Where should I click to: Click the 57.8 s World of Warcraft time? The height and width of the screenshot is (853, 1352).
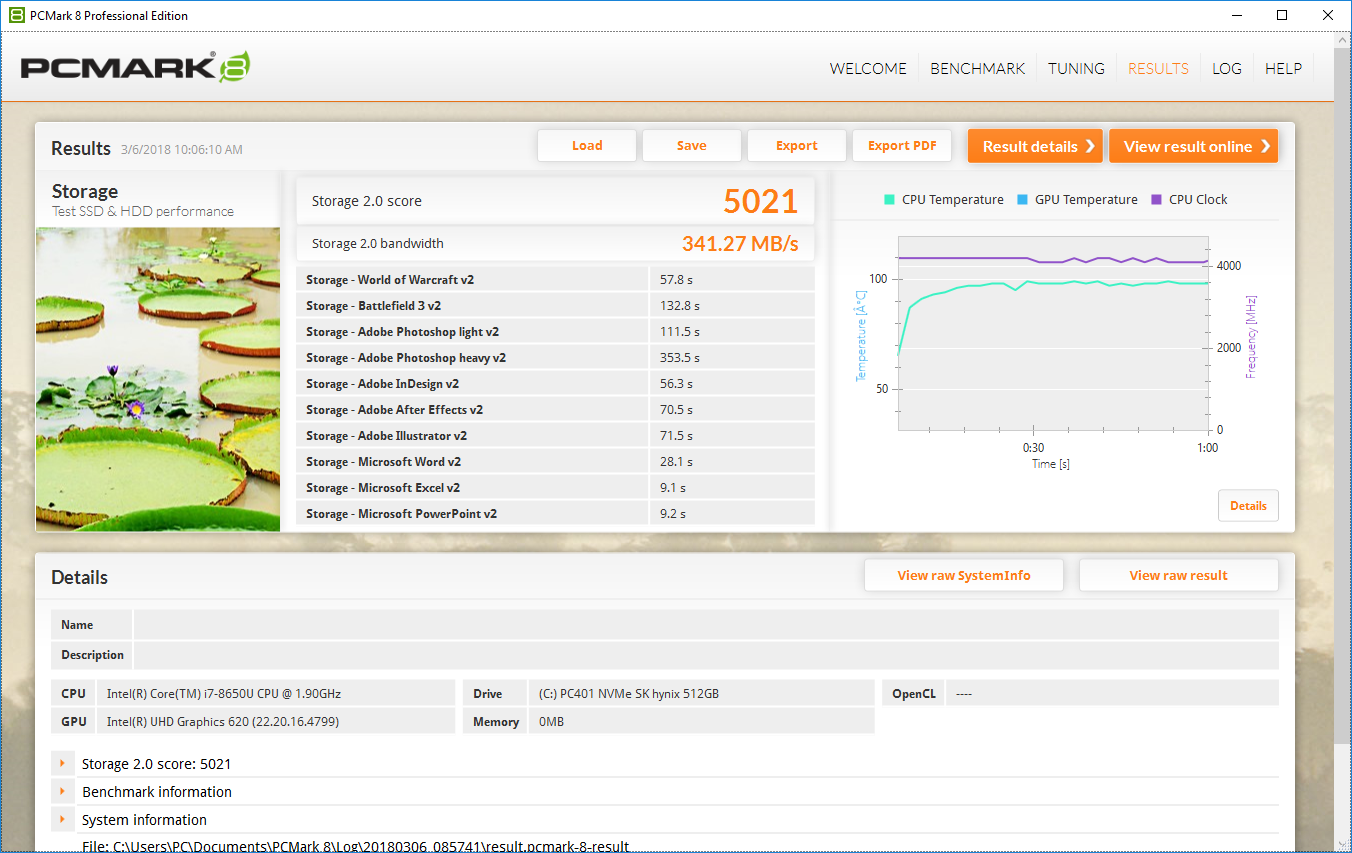tap(678, 279)
